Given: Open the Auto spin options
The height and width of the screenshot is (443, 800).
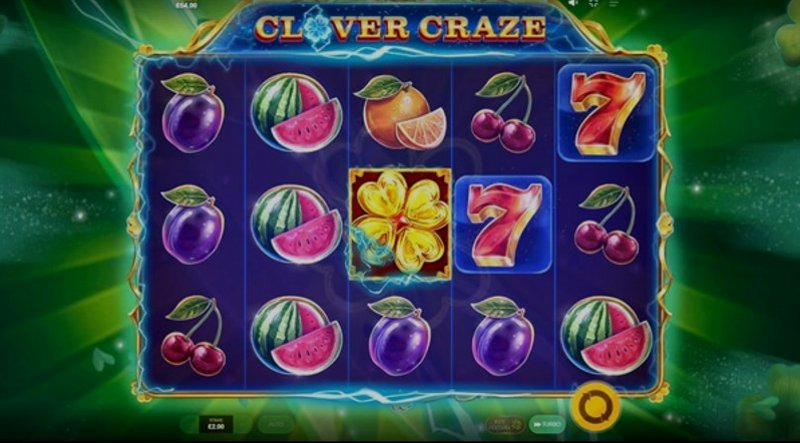Looking at the screenshot, I should coord(276,424).
